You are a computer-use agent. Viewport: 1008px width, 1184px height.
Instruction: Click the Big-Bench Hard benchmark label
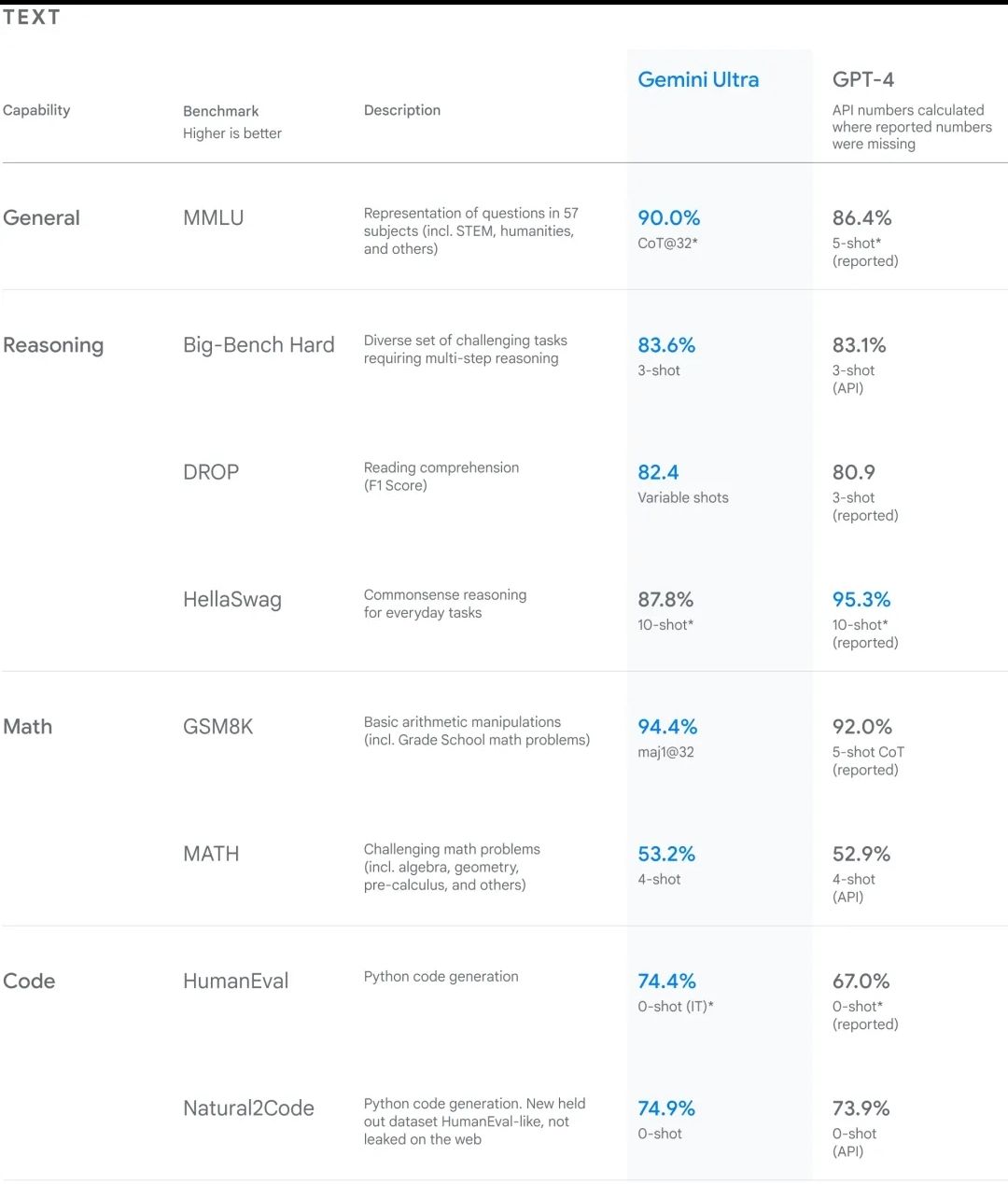click(259, 345)
